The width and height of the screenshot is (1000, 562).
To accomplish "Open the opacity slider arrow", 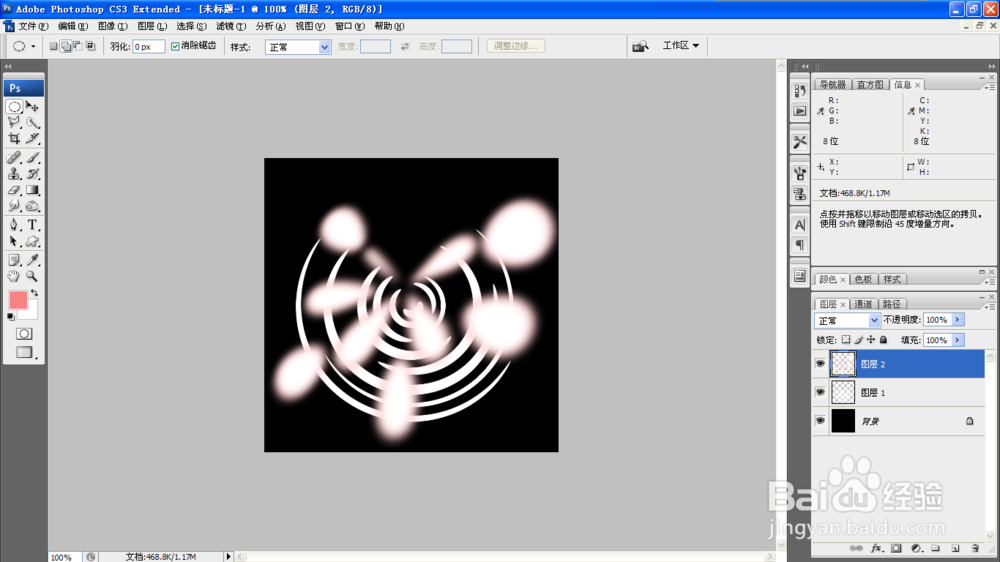I will point(957,320).
